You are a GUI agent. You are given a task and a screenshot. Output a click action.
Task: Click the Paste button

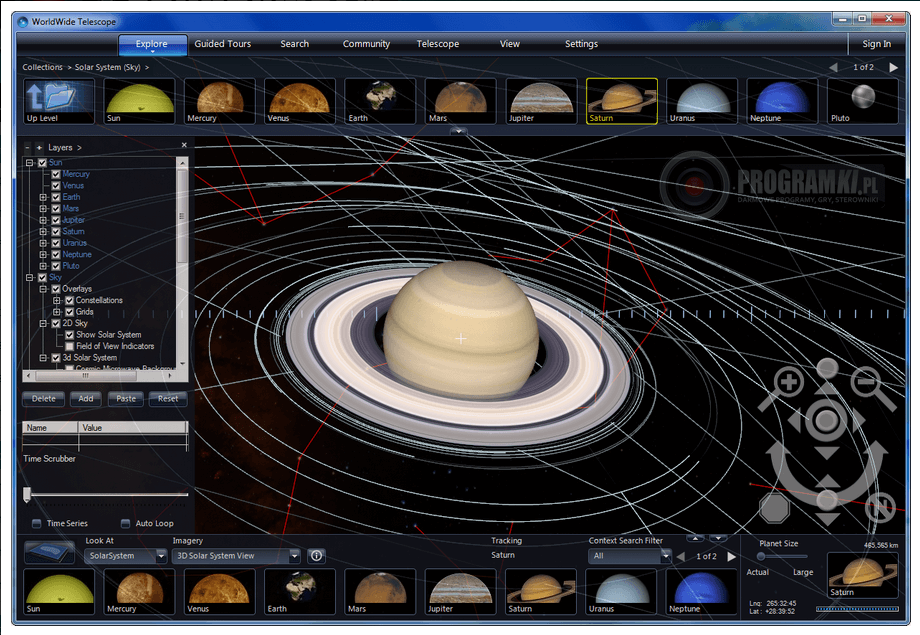click(x=126, y=399)
